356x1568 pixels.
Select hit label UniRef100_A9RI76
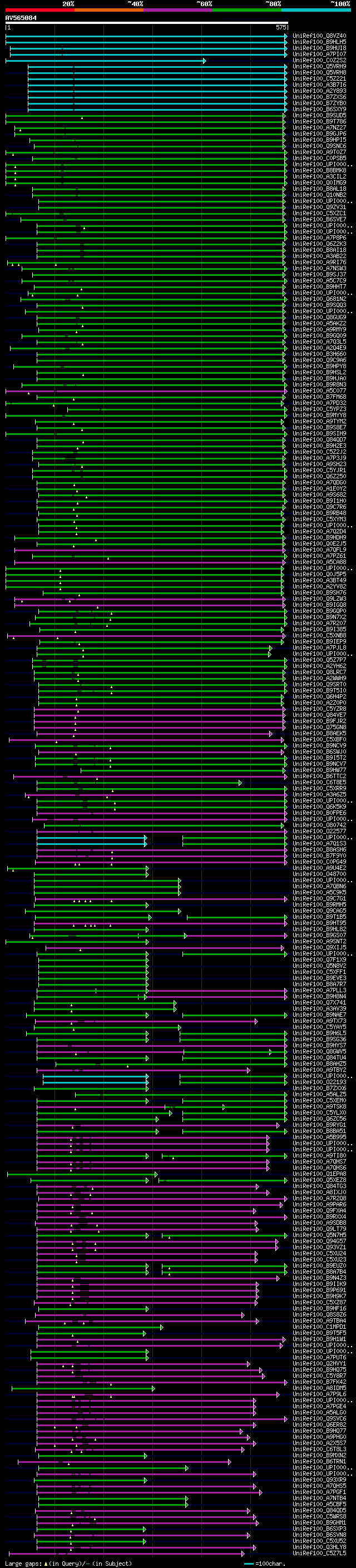319,263
